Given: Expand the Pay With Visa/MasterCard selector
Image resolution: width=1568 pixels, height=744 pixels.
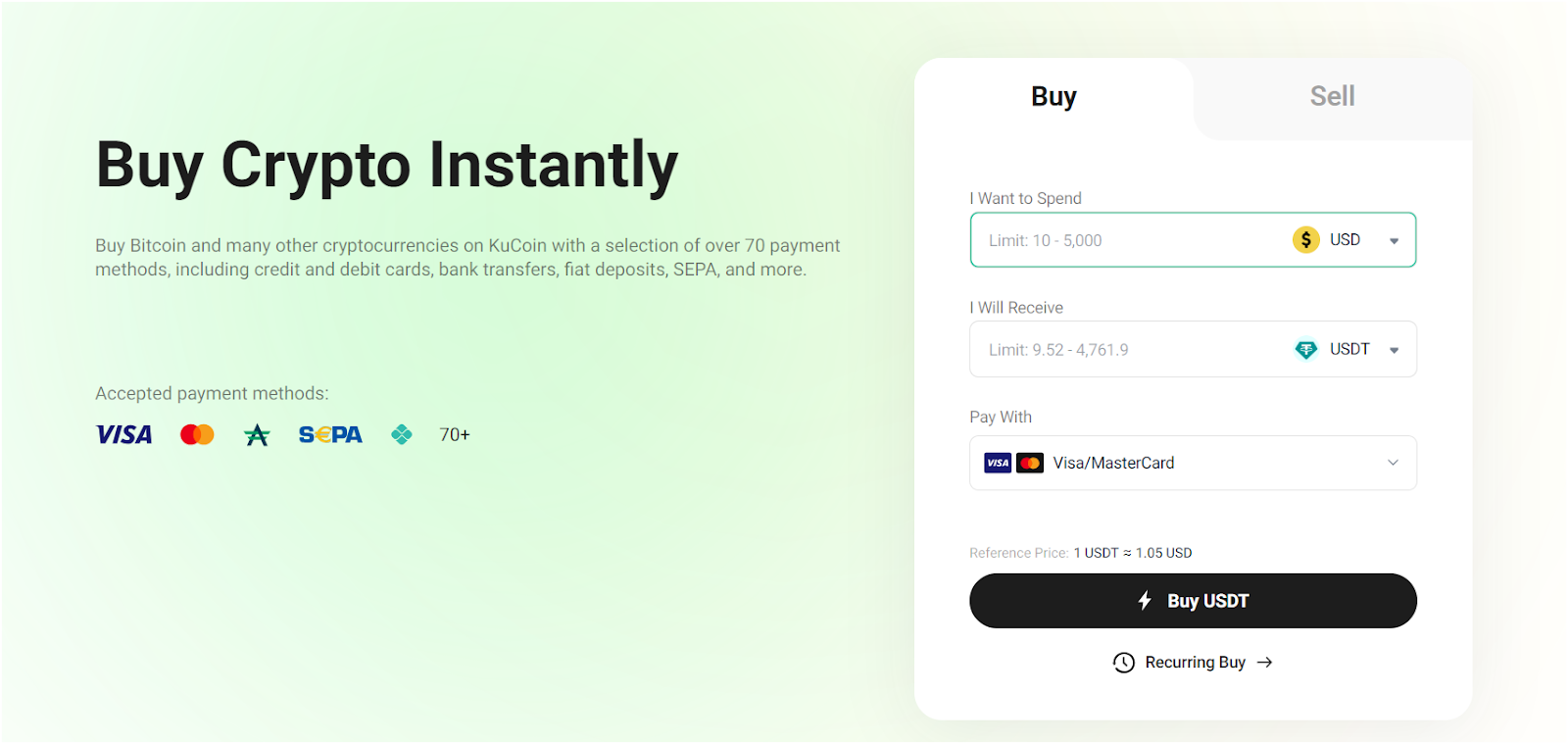Looking at the screenshot, I should [1193, 463].
